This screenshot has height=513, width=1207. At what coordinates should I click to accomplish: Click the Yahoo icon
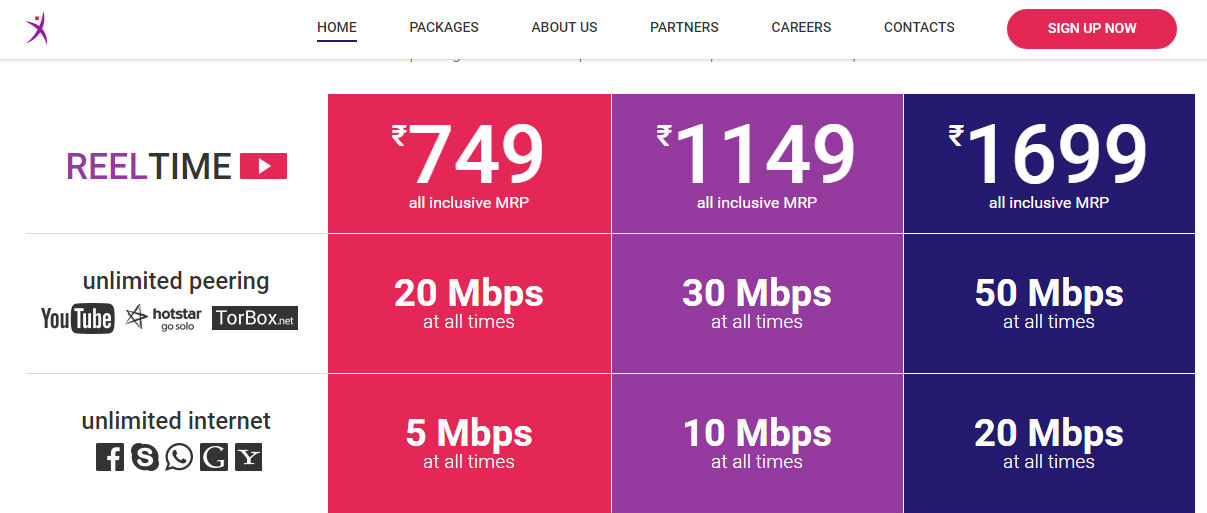(x=248, y=457)
